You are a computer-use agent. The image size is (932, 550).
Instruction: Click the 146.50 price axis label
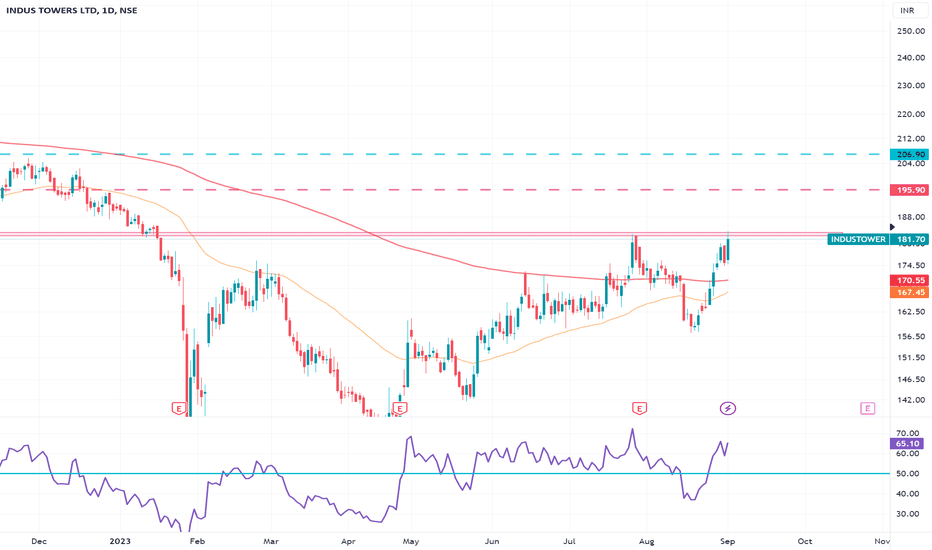[x=911, y=379]
